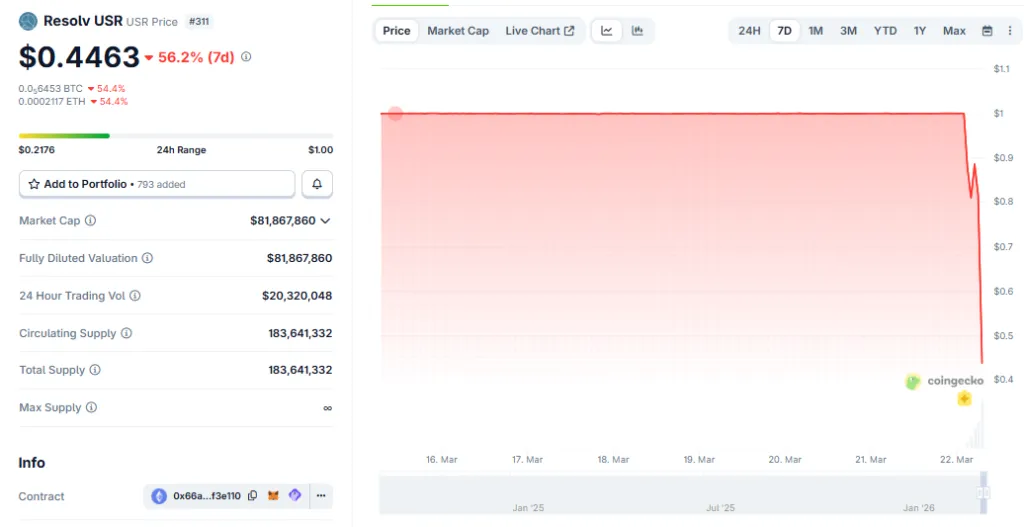This screenshot has height=527, width=1024.
Task: Click the Ethereum icon on the contract
Action: (x=159, y=496)
